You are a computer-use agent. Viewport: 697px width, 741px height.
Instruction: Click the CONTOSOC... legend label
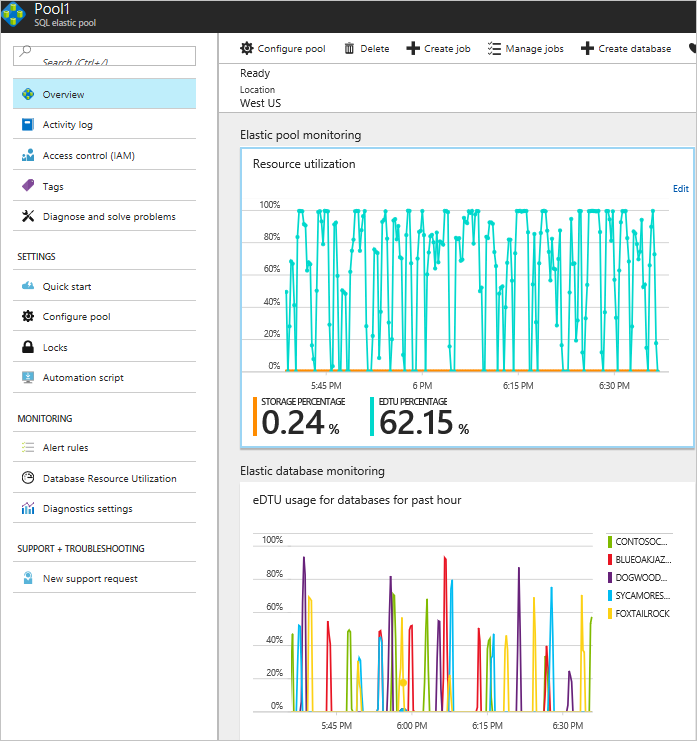pos(641,542)
